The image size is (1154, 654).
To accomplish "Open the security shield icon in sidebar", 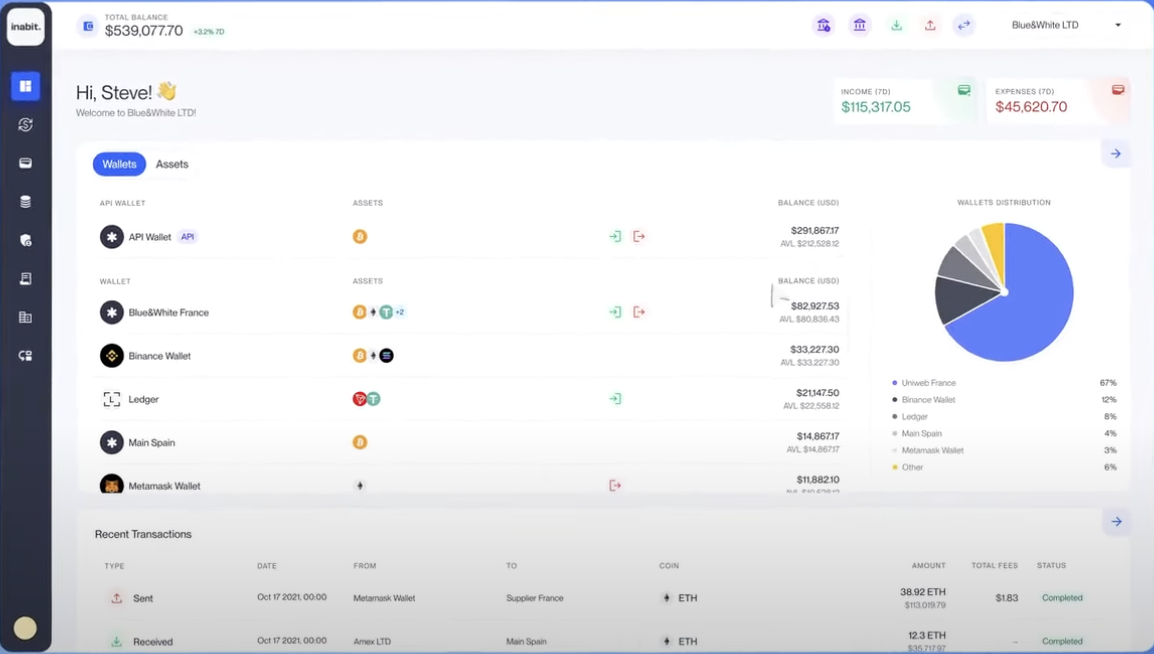I will click(25, 239).
